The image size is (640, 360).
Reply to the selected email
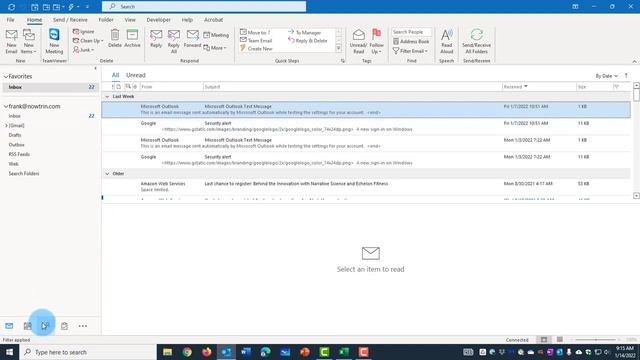coord(156,39)
